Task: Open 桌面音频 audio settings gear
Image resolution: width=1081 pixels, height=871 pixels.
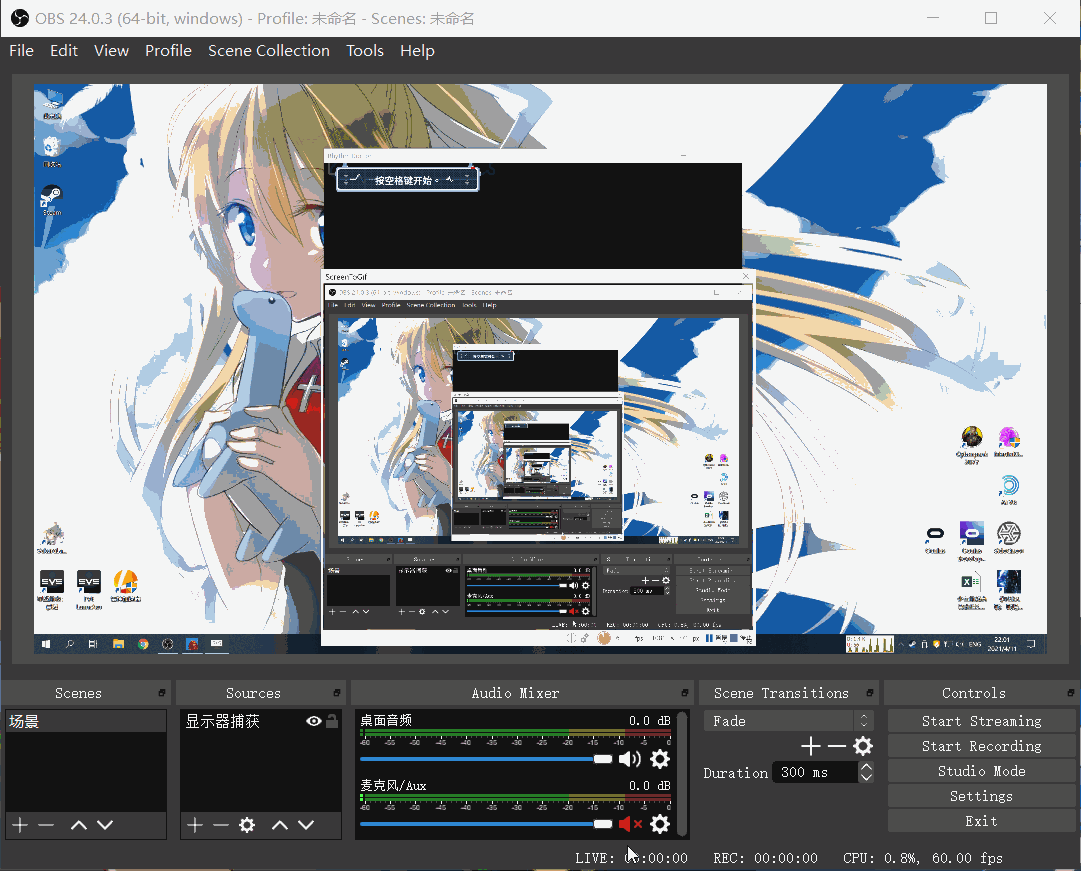Action: pos(660,759)
